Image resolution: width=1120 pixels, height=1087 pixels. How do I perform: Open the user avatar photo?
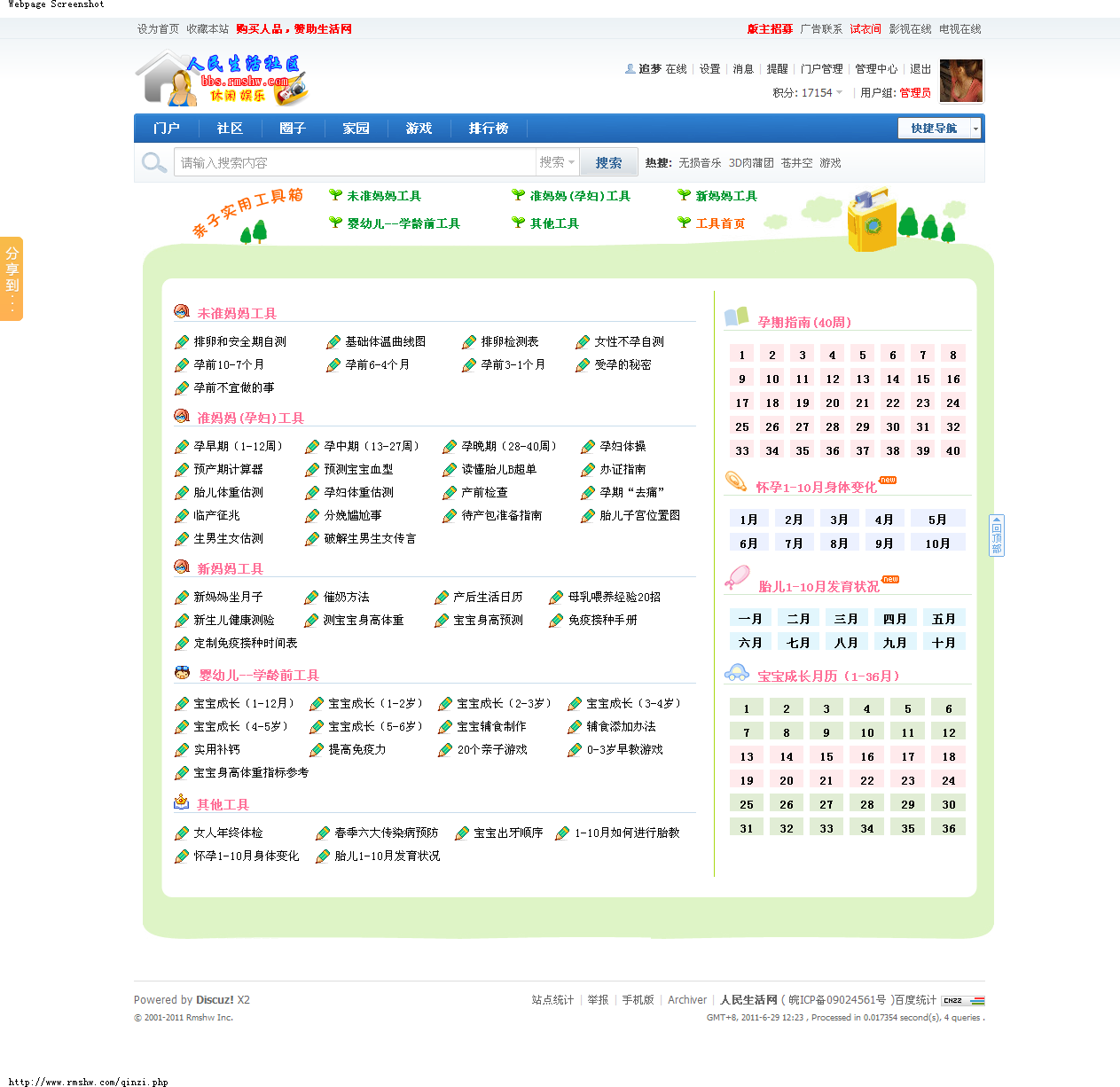click(961, 81)
